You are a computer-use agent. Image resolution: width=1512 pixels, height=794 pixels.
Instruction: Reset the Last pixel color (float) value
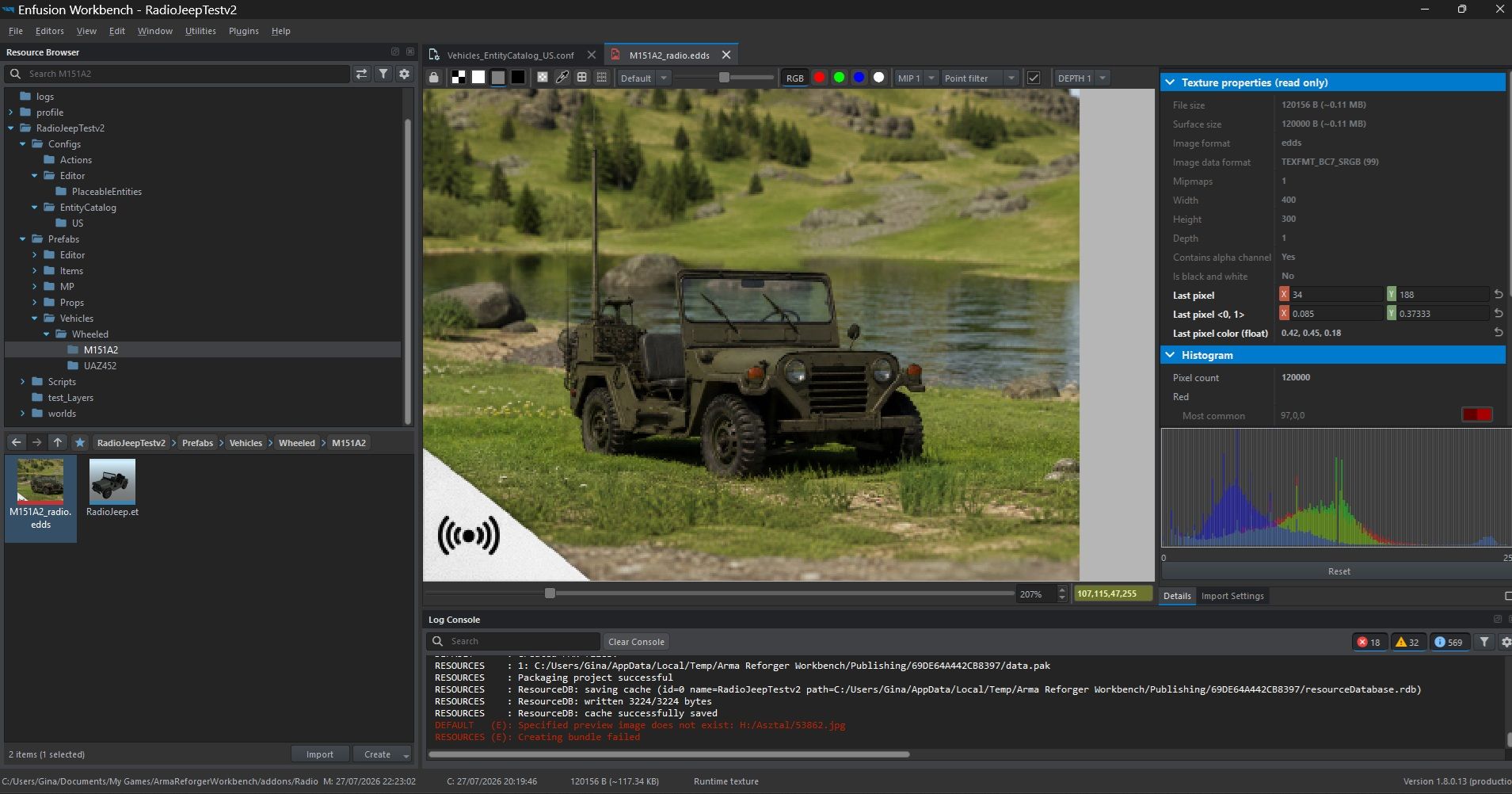tap(1498, 333)
